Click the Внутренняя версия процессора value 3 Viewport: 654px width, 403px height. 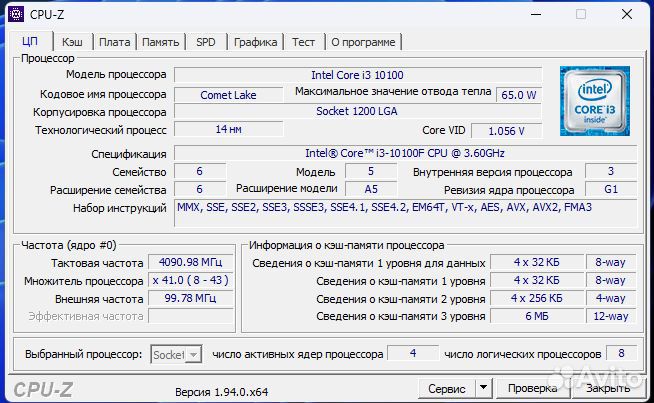(x=611, y=171)
